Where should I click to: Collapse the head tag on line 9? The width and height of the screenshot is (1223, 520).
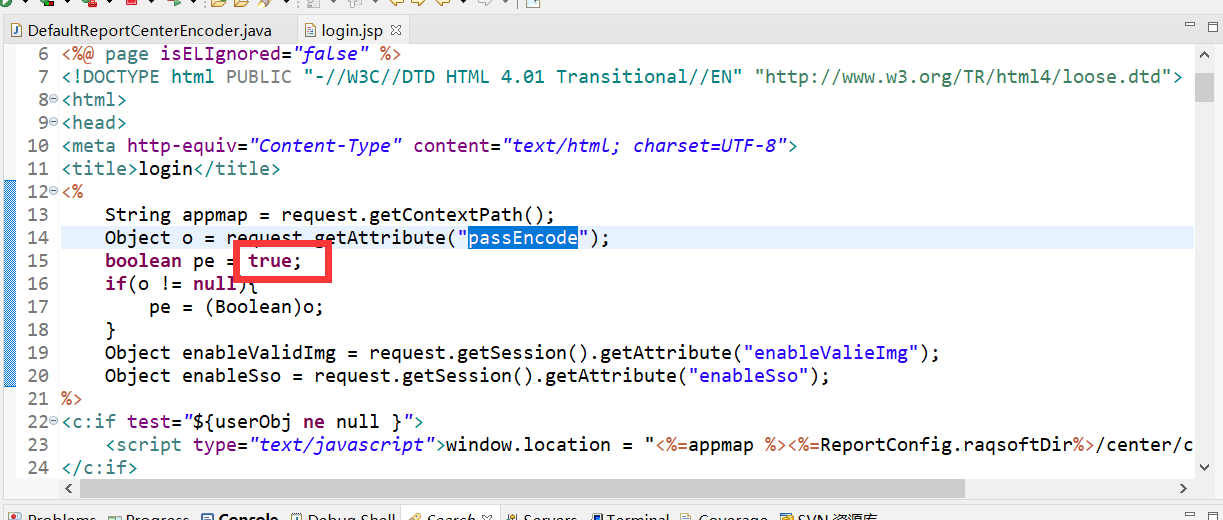(x=53, y=123)
